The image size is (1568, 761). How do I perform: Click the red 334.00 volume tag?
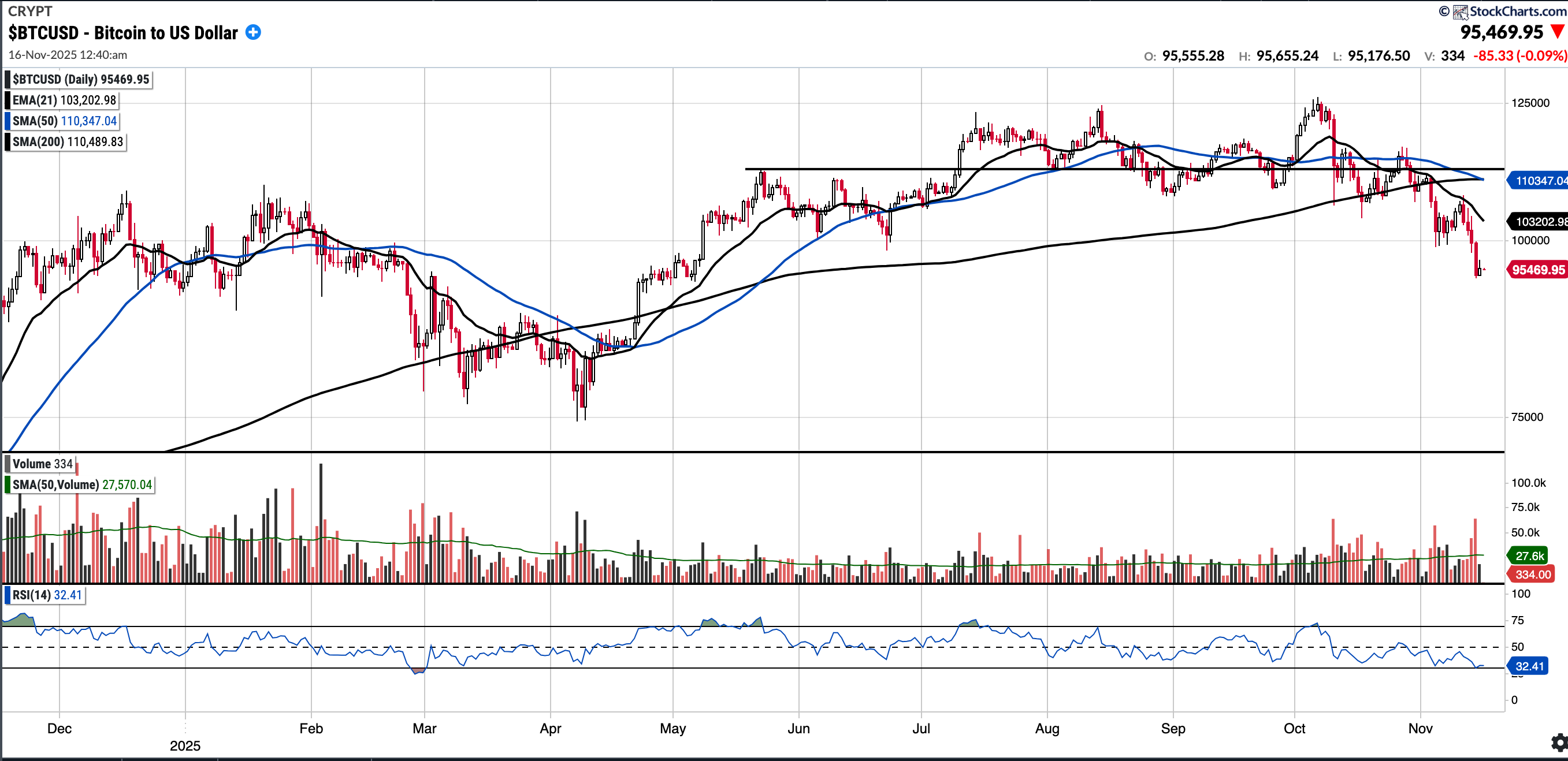(x=1532, y=575)
